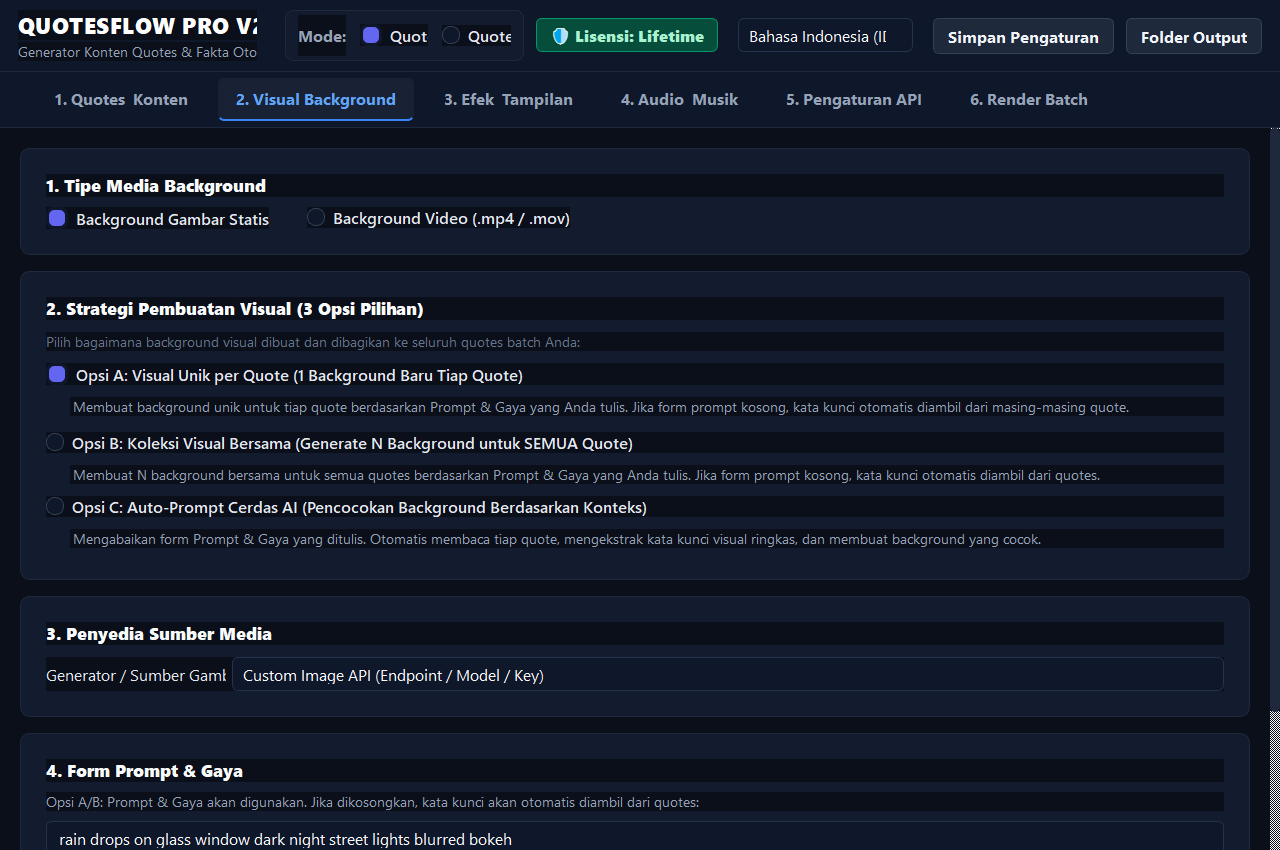Click the "Generator Konten Quotes & Fakta" subtitle

click(x=137, y=51)
